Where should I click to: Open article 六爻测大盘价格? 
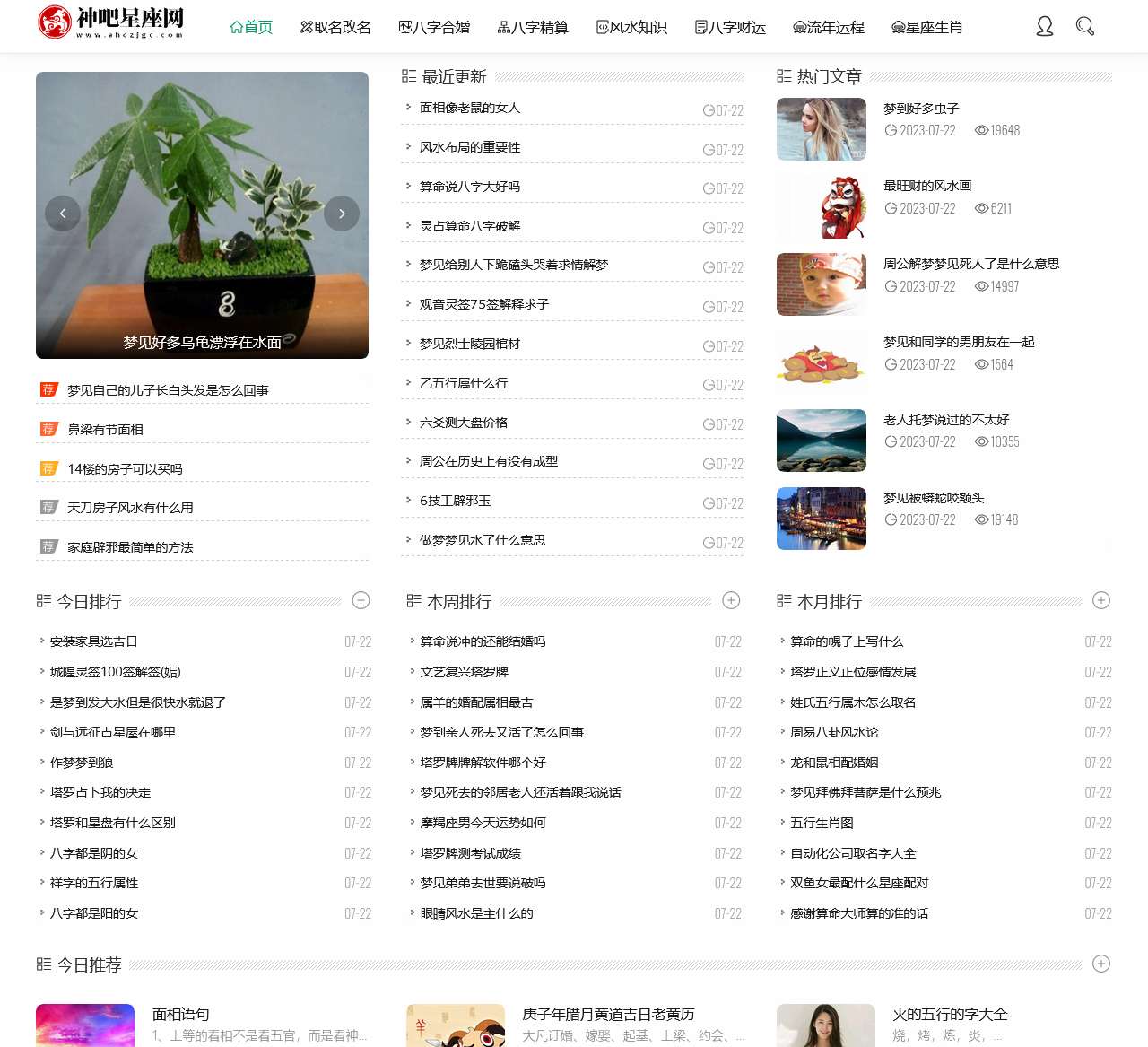pos(464,423)
